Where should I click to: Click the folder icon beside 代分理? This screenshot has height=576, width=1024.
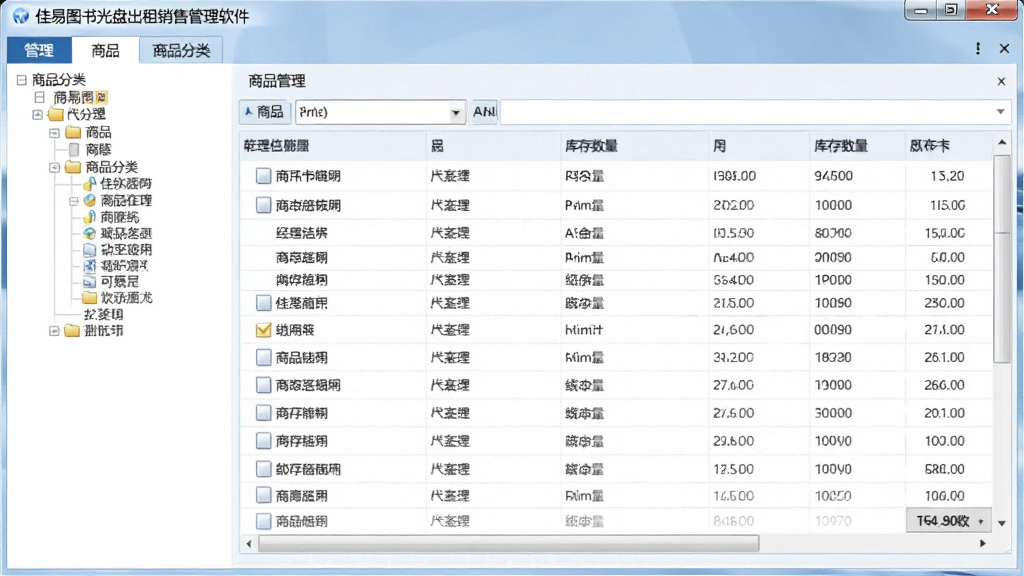point(56,115)
